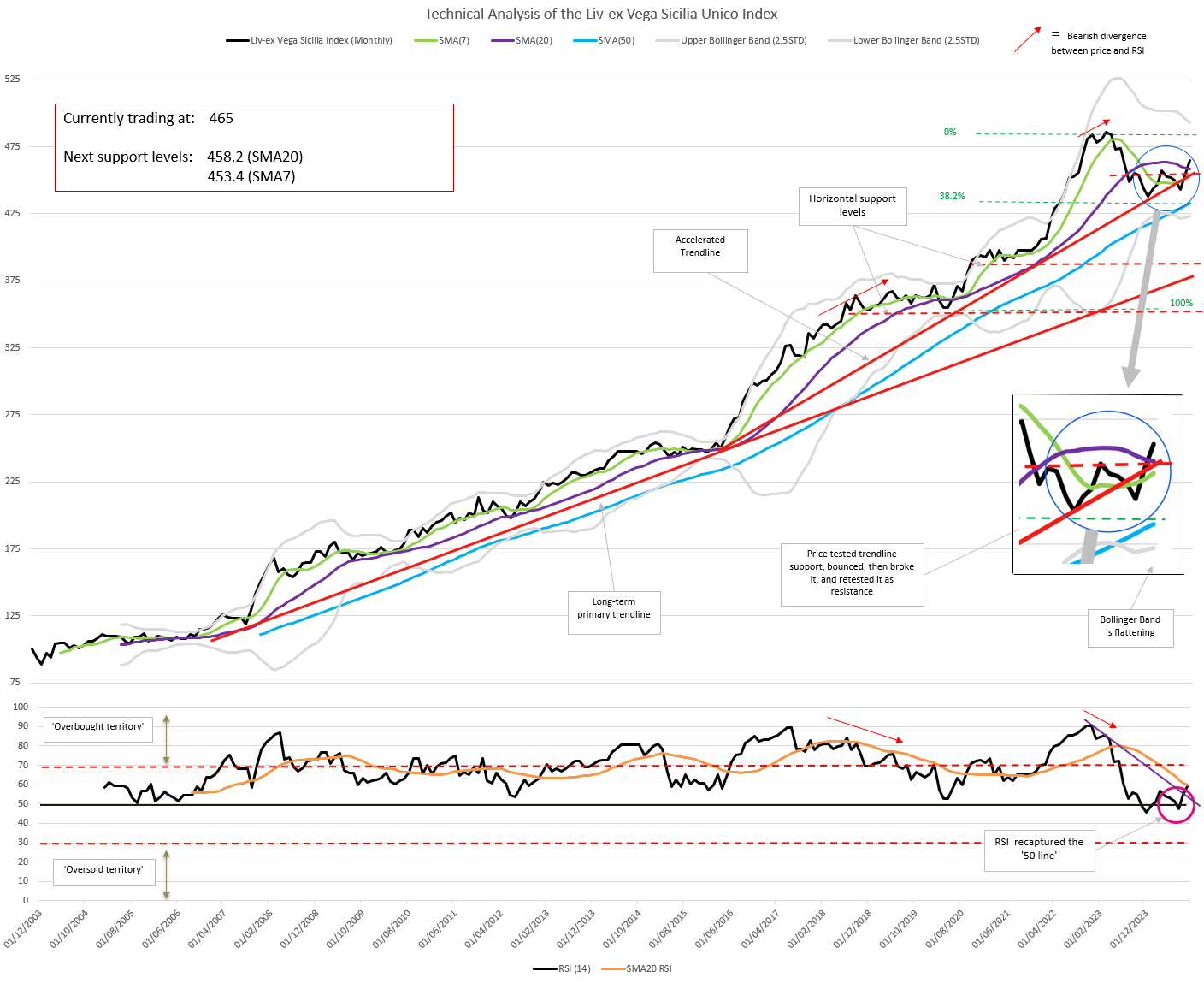1204x983 pixels.
Task: Click the '0%' Fibonacci level label
Action: pyautogui.click(x=950, y=132)
